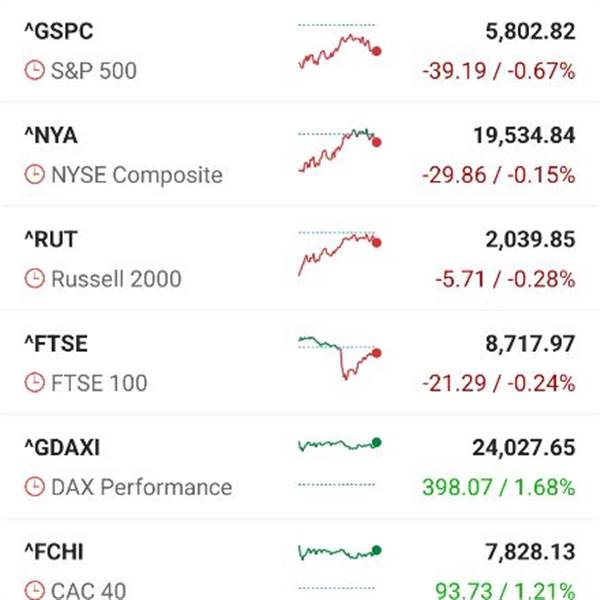Select the ^NYA ticker symbol
Image resolution: width=600 pixels, height=600 pixels.
pos(51,135)
